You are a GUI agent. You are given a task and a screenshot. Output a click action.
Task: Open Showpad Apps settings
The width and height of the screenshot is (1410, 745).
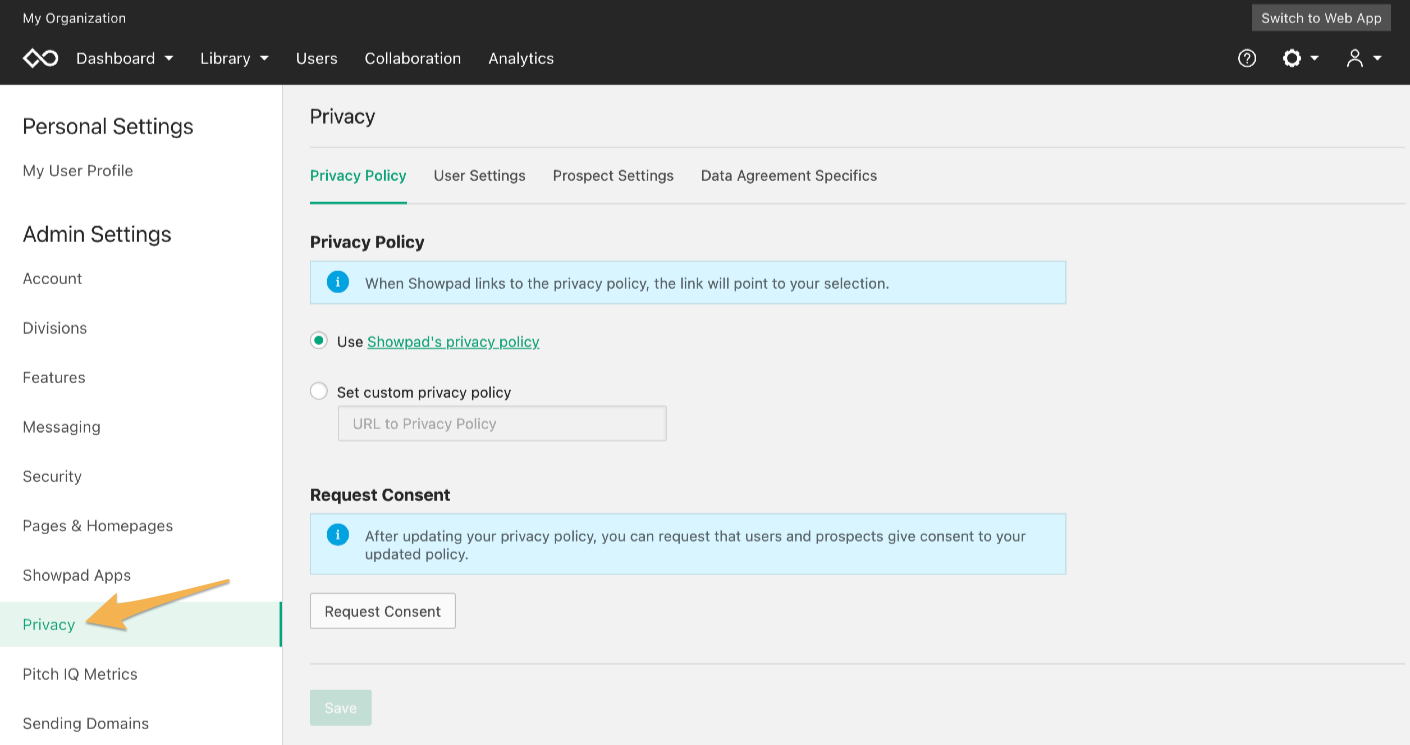[77, 575]
